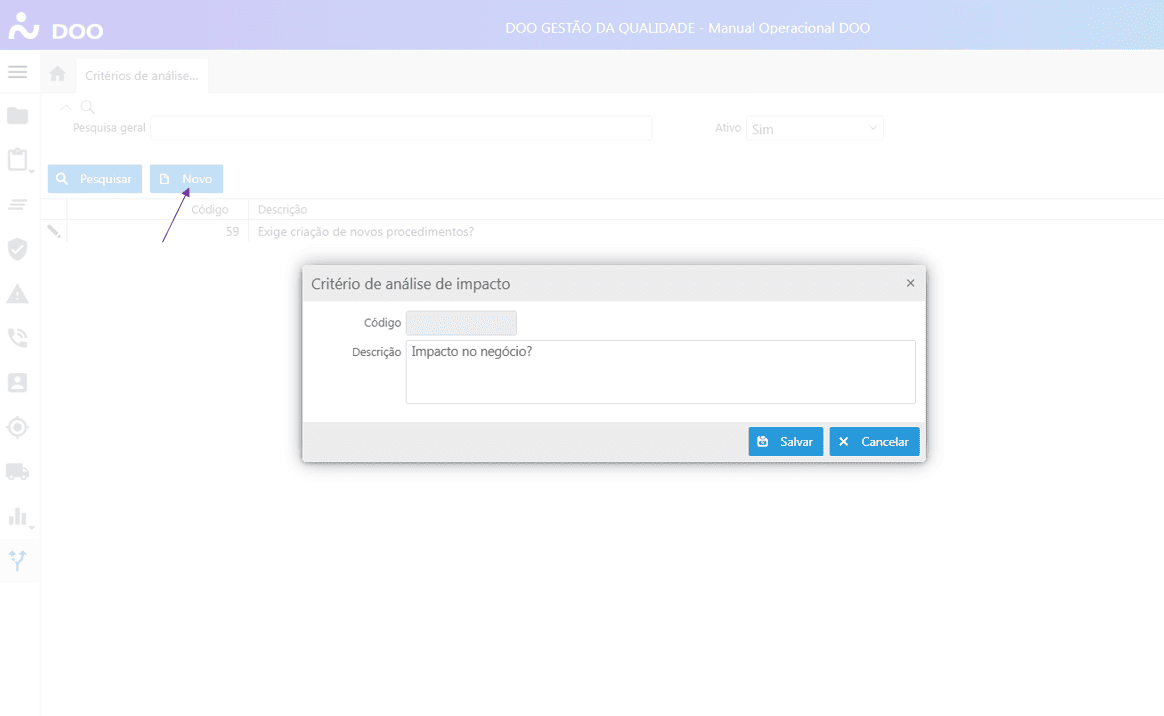Close the Critério de análise dialog
The image size is (1164, 716).
point(910,284)
